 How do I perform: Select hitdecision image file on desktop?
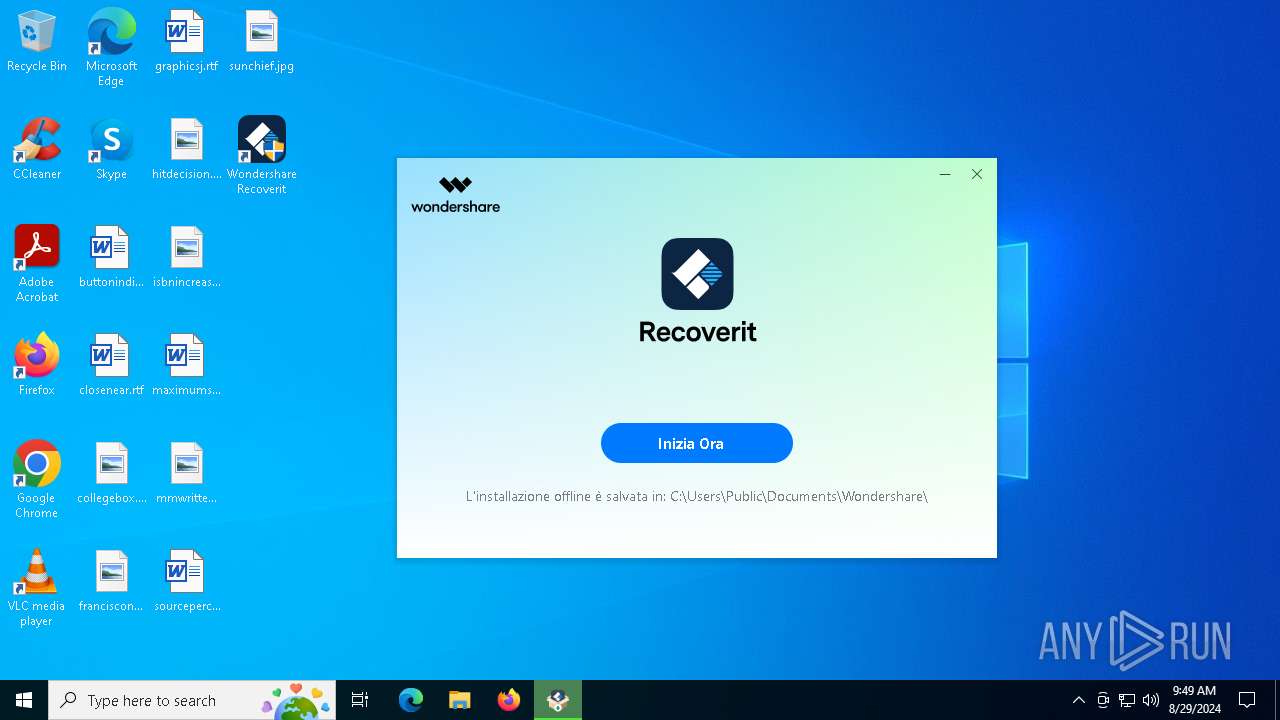pos(186,149)
